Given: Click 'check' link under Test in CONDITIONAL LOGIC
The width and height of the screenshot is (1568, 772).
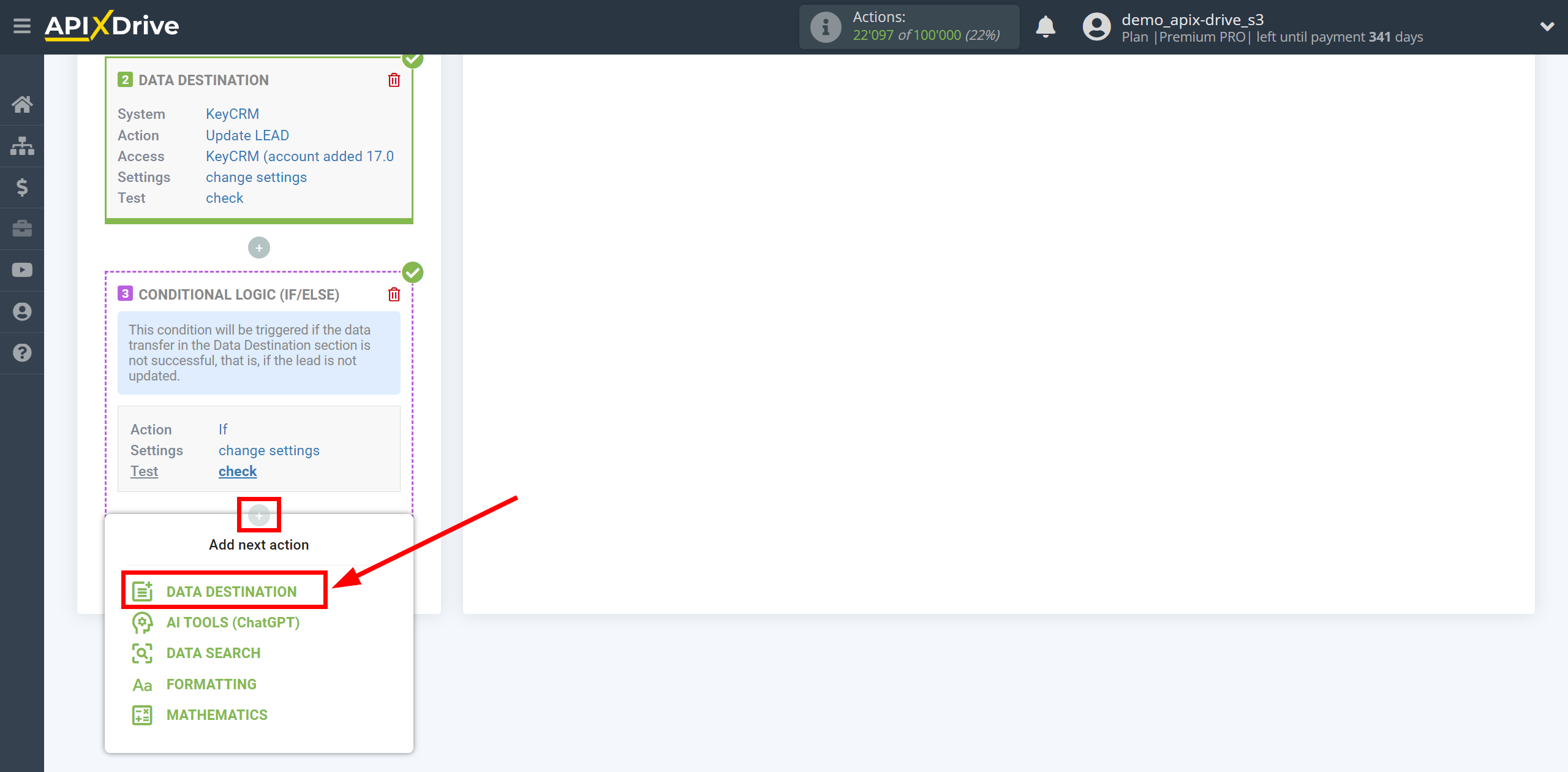Looking at the screenshot, I should [x=238, y=471].
